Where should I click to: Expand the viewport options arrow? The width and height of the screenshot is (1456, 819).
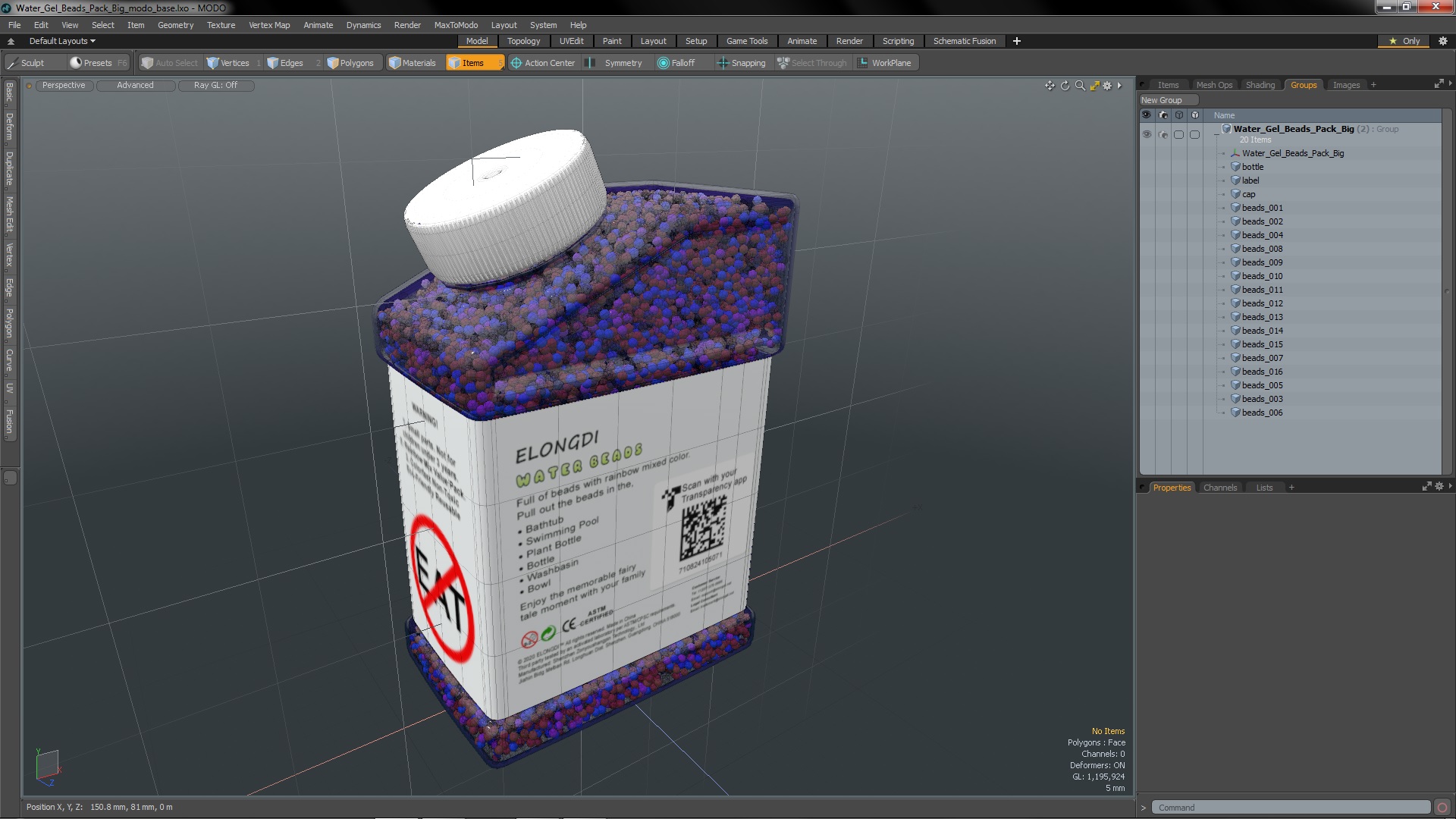(x=1119, y=86)
